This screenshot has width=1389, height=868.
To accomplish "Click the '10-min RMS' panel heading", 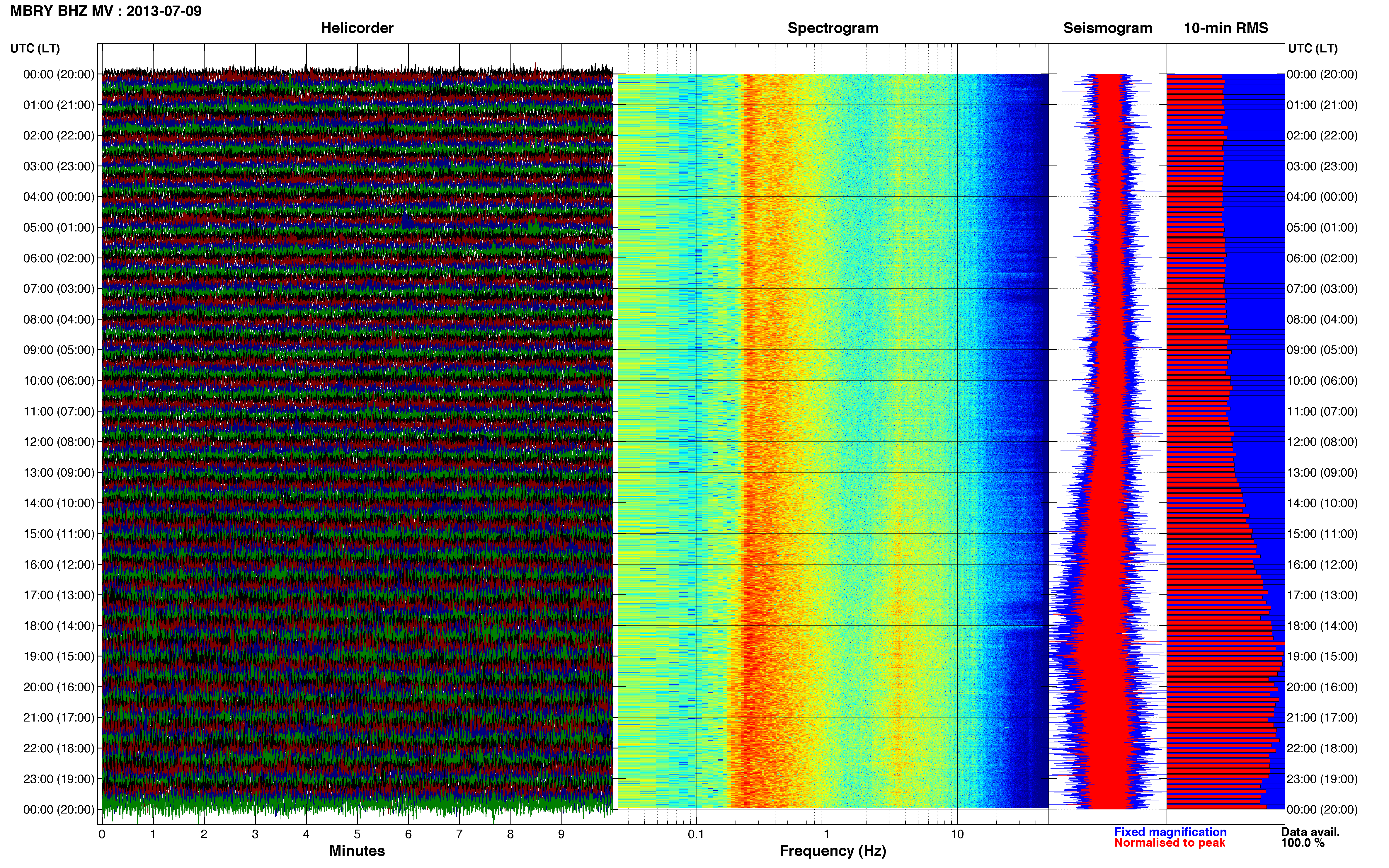I will [x=1226, y=28].
